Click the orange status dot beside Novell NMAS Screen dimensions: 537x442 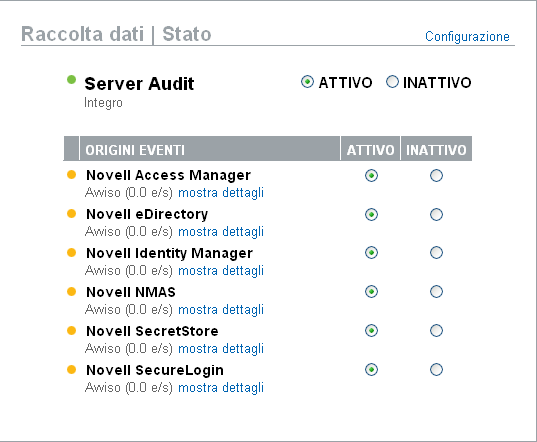(x=71, y=292)
